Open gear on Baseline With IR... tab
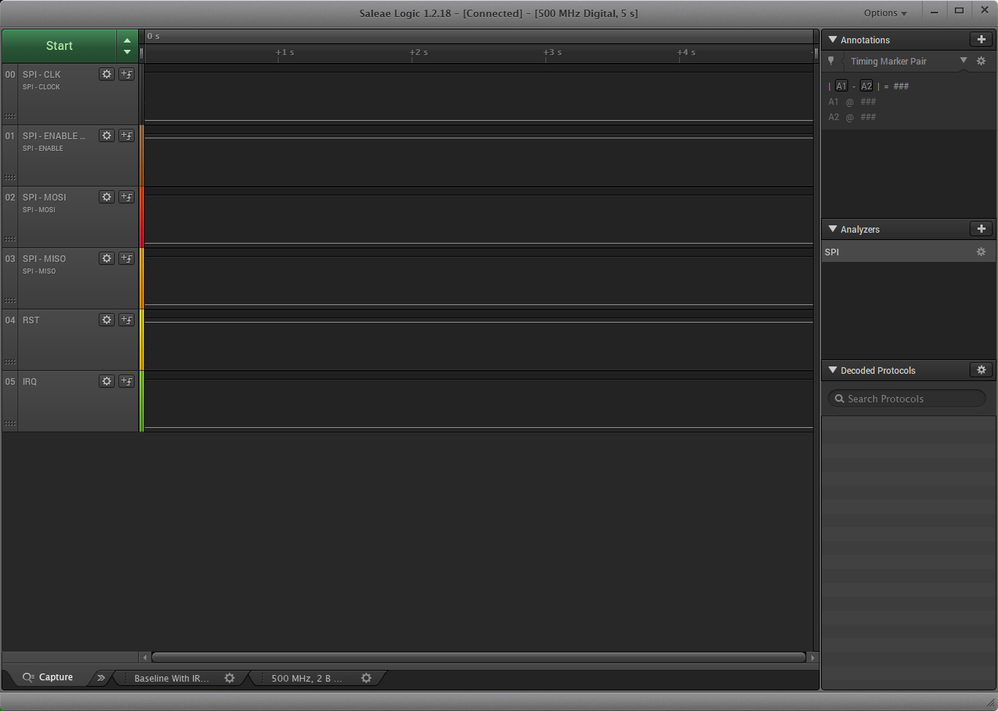The height and width of the screenshot is (711, 998). pos(230,679)
